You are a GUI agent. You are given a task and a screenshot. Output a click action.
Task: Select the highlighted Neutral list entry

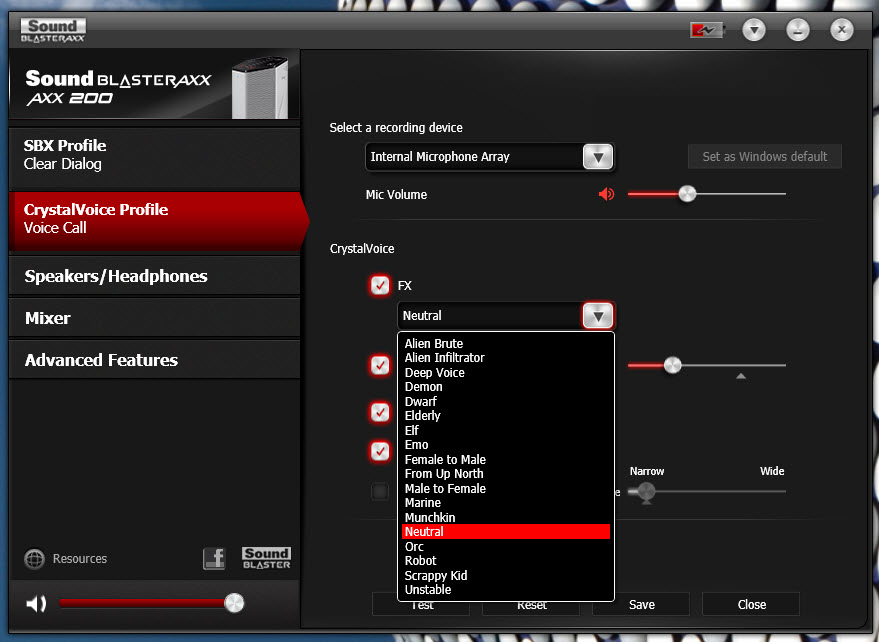pos(506,532)
